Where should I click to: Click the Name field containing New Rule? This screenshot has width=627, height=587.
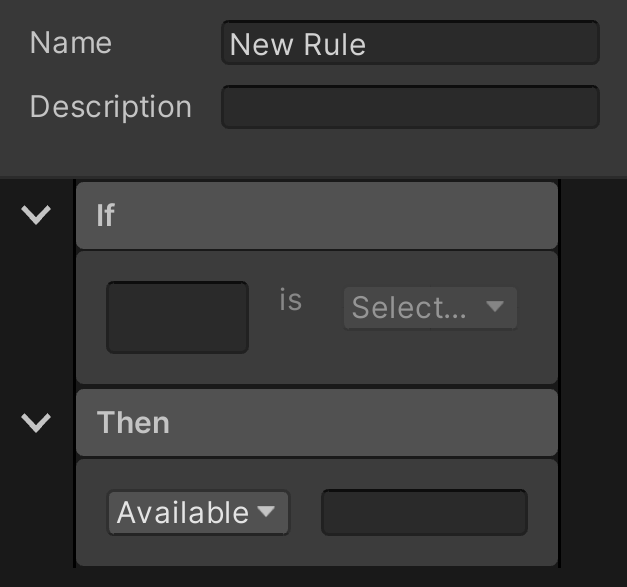pos(410,44)
